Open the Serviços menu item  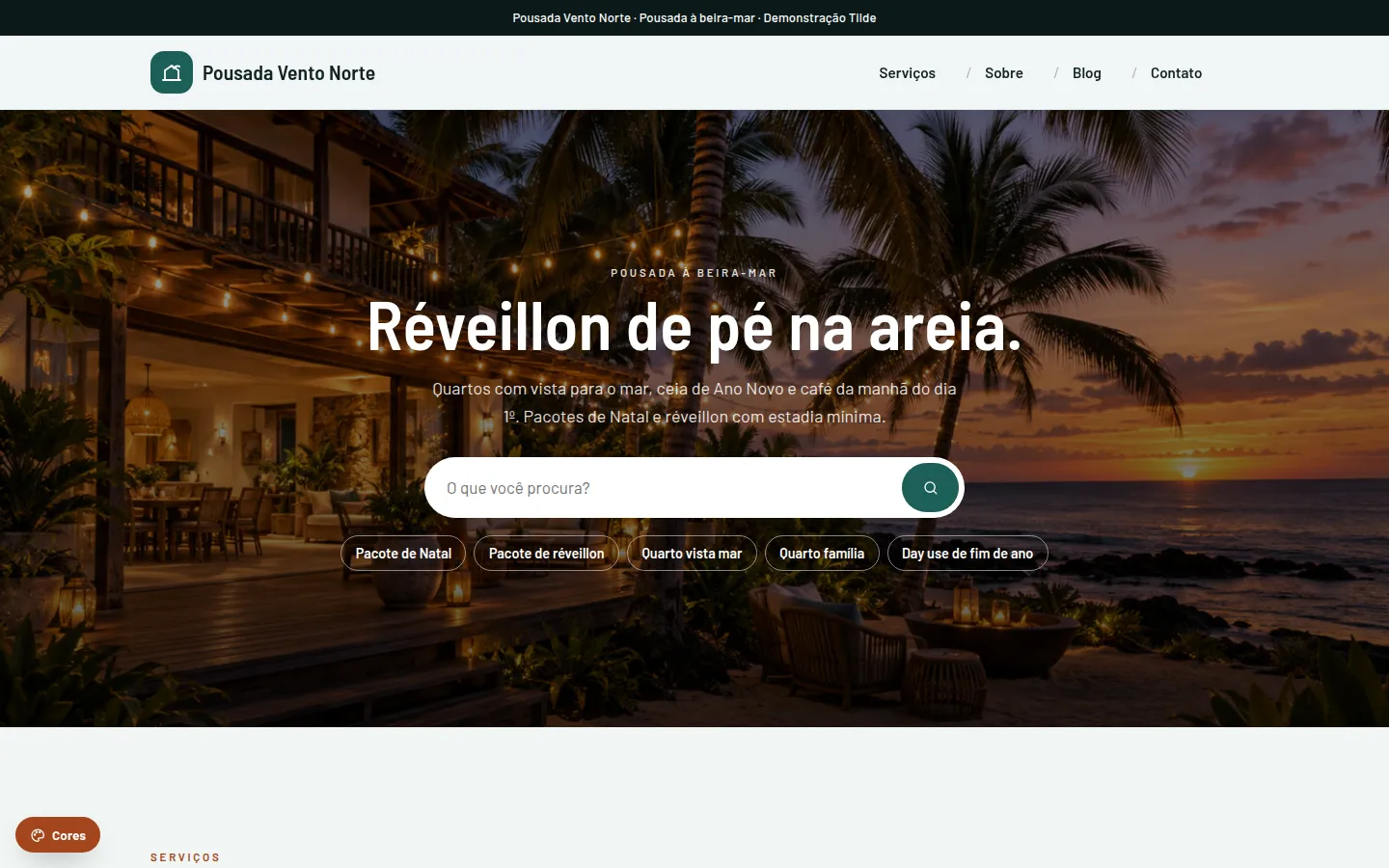pyautogui.click(x=907, y=73)
